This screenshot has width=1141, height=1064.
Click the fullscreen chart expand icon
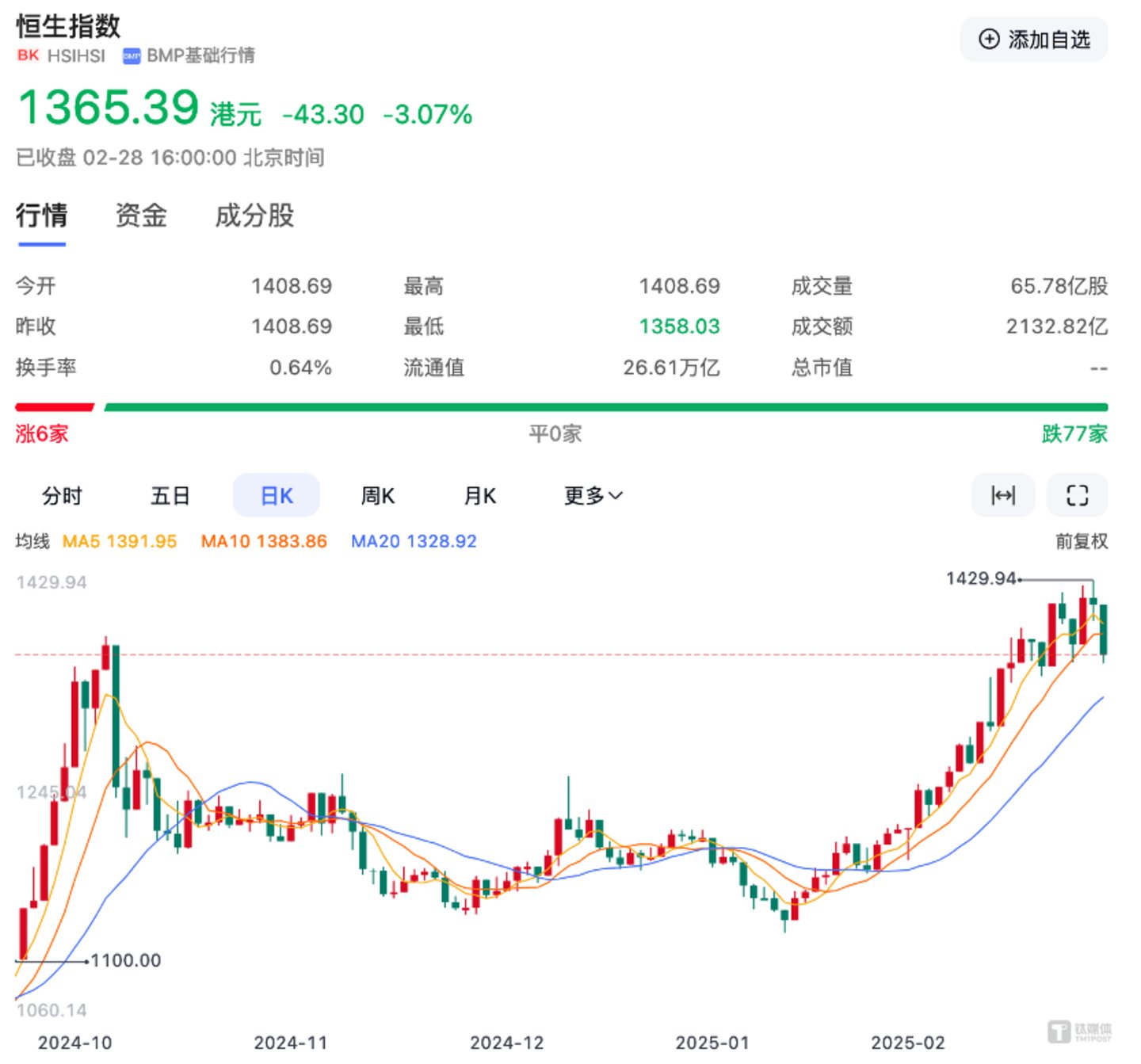[x=1077, y=495]
